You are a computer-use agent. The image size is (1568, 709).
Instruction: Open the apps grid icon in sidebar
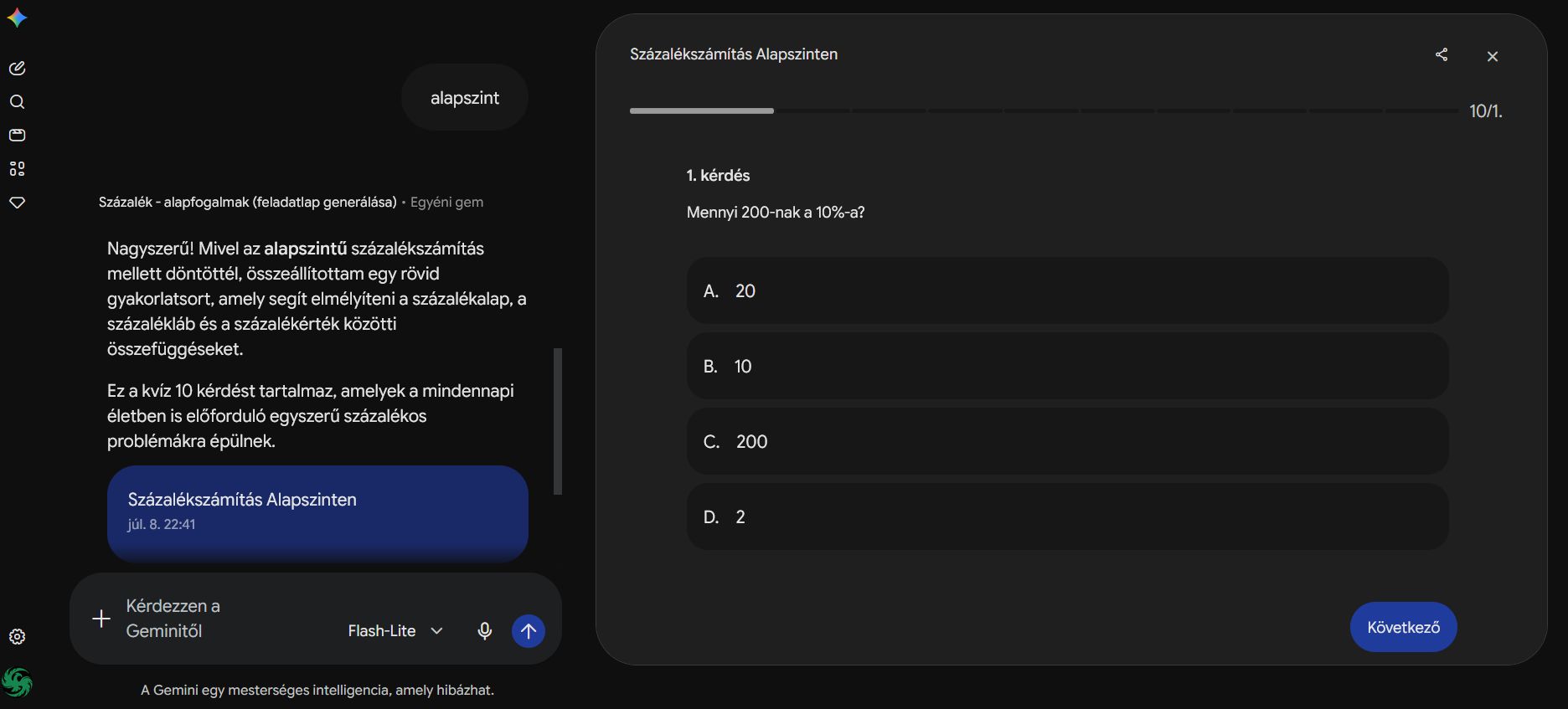tap(17, 169)
